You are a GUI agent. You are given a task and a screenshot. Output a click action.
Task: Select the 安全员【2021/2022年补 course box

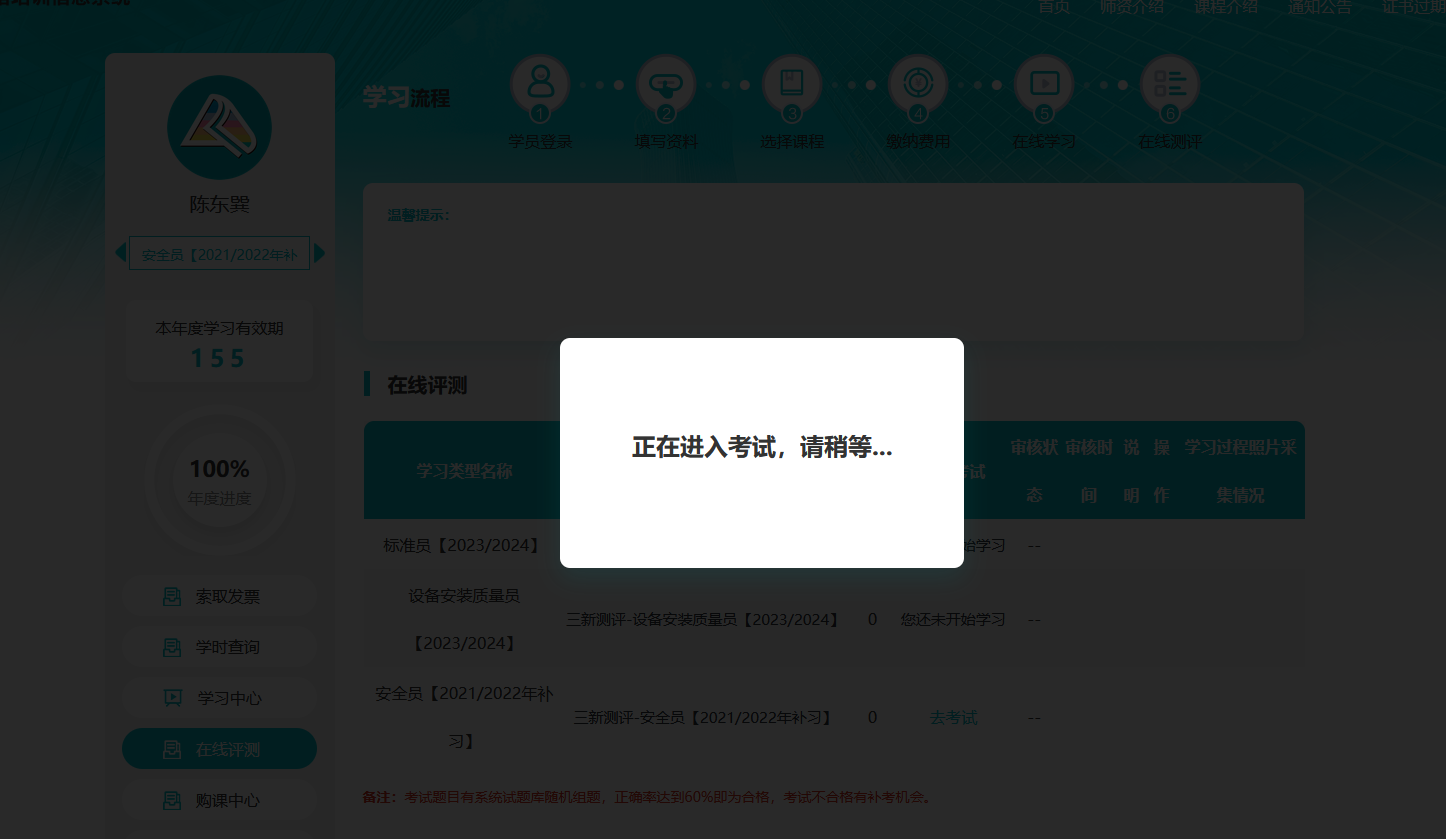point(220,253)
